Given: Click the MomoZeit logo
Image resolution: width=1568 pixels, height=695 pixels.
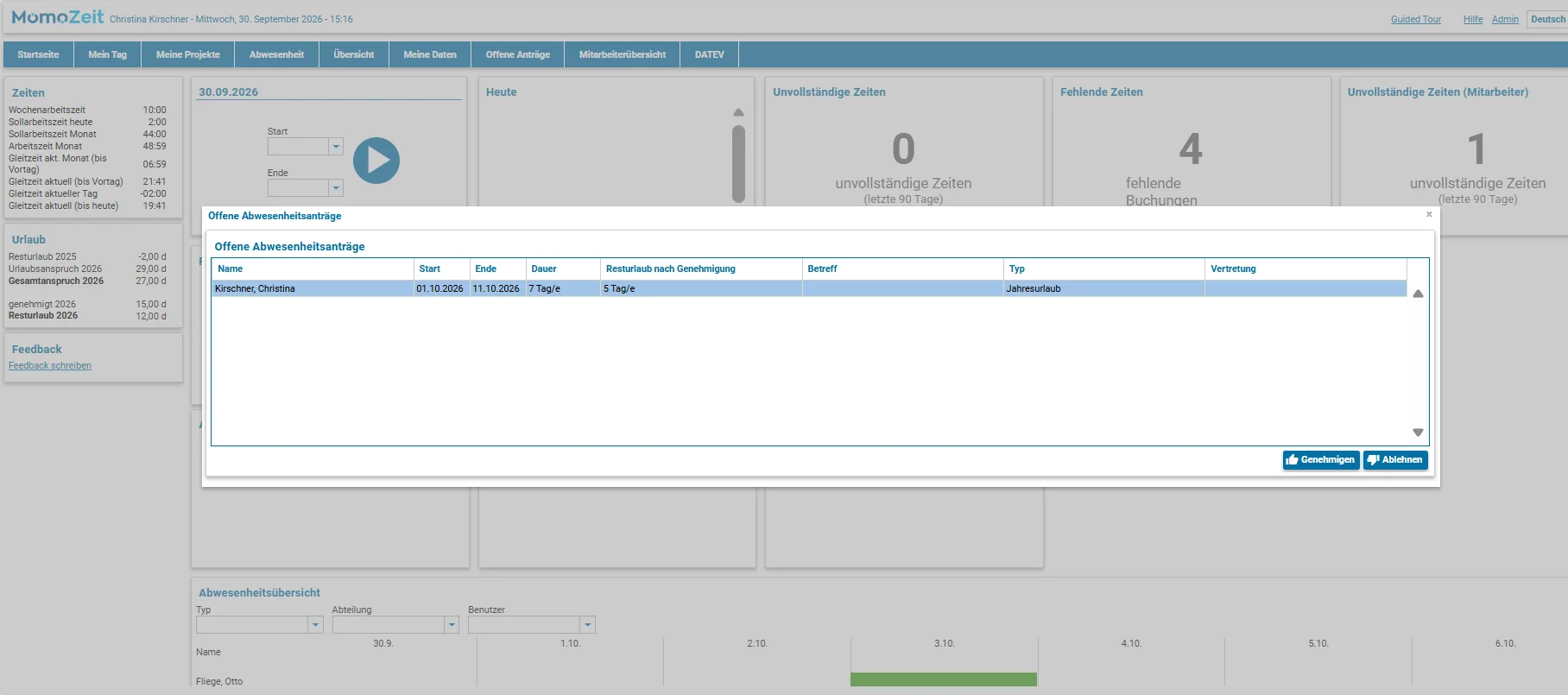Looking at the screenshot, I should [58, 17].
